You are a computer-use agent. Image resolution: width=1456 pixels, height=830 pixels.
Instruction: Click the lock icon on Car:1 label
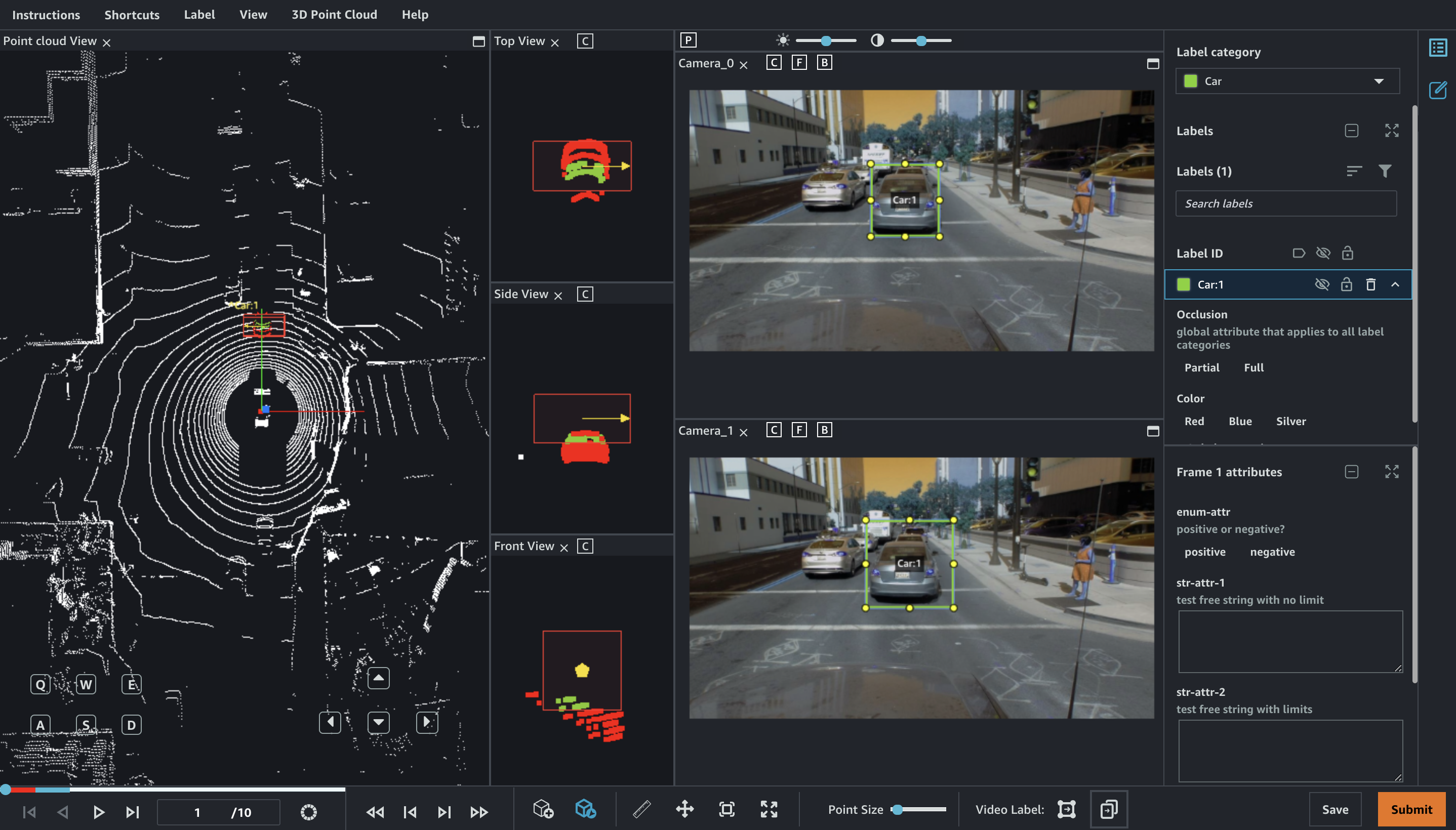pos(1346,284)
